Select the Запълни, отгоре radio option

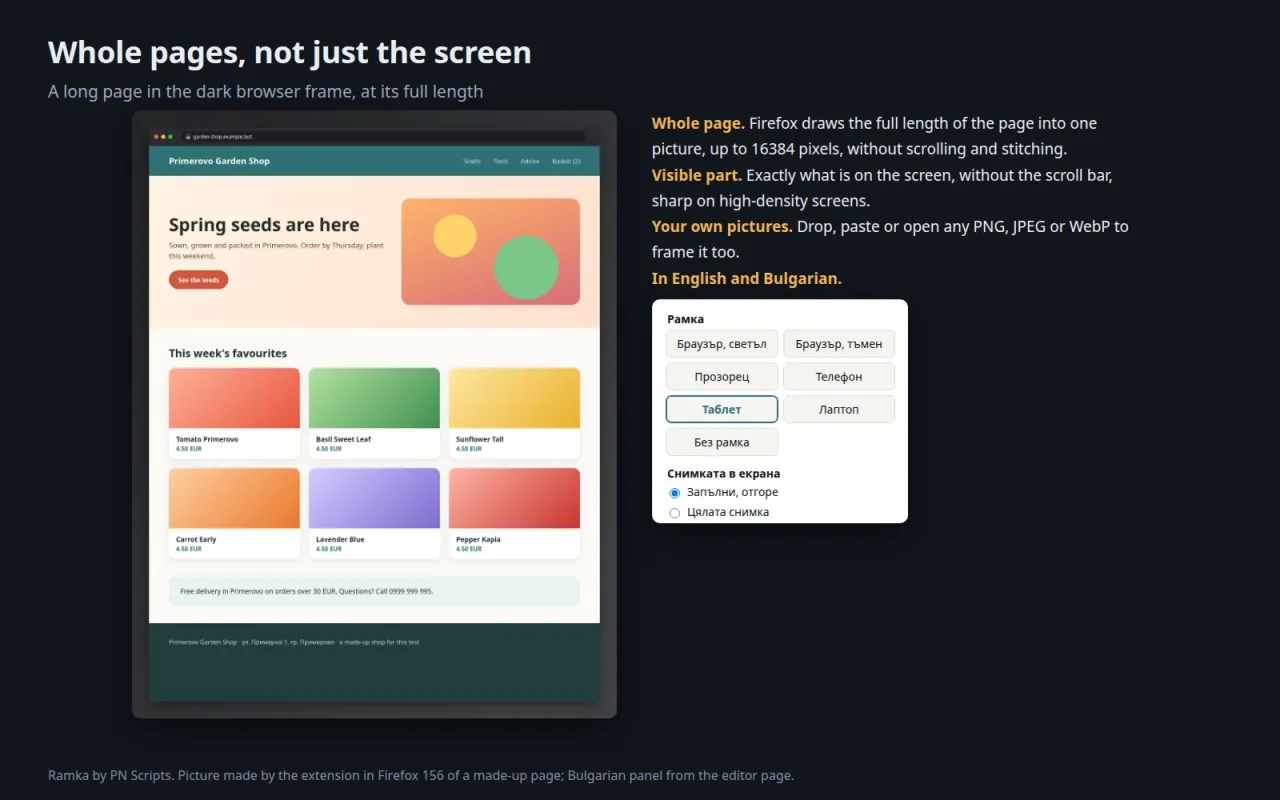674,493
